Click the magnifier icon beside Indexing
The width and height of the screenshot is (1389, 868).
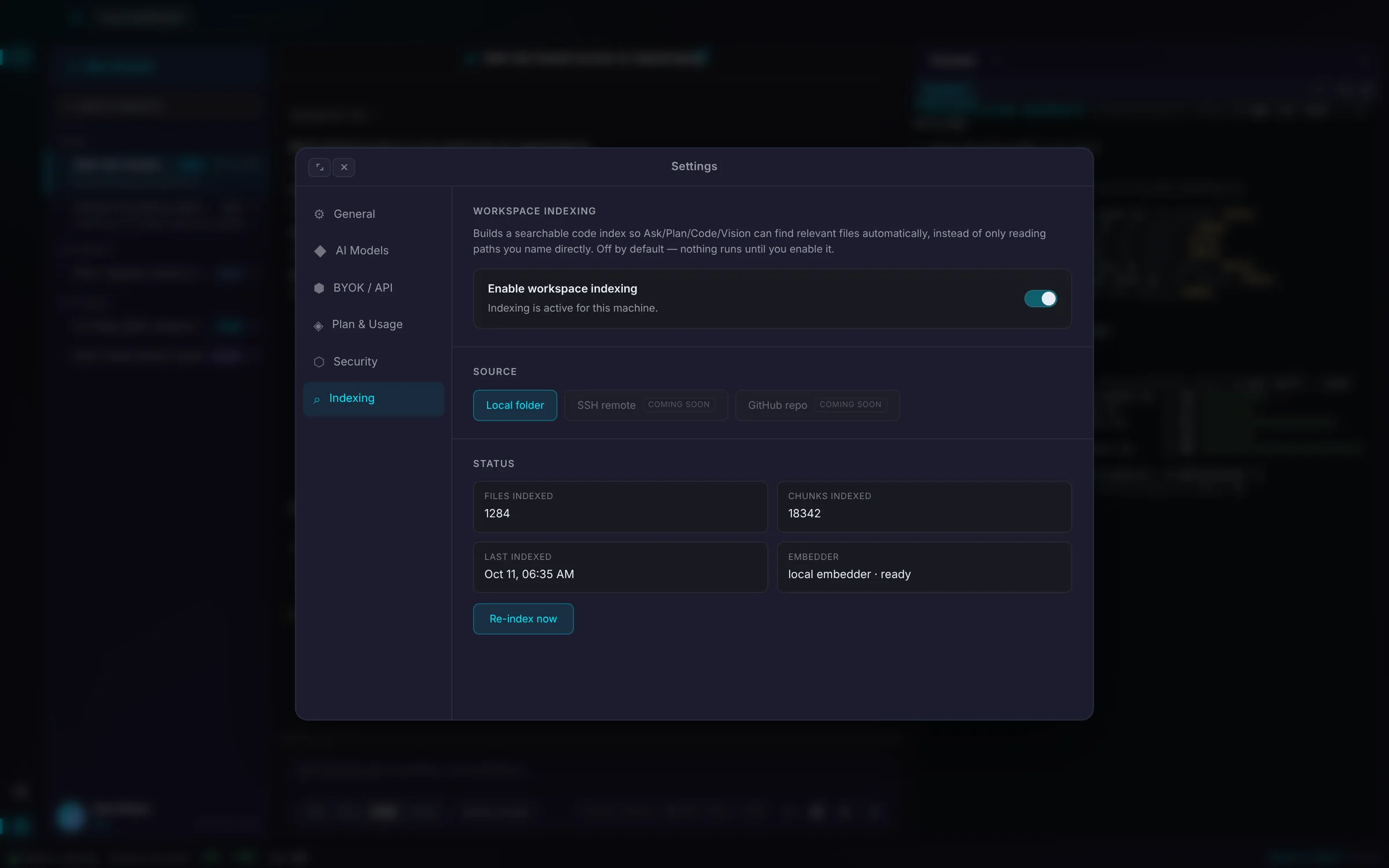tap(317, 399)
